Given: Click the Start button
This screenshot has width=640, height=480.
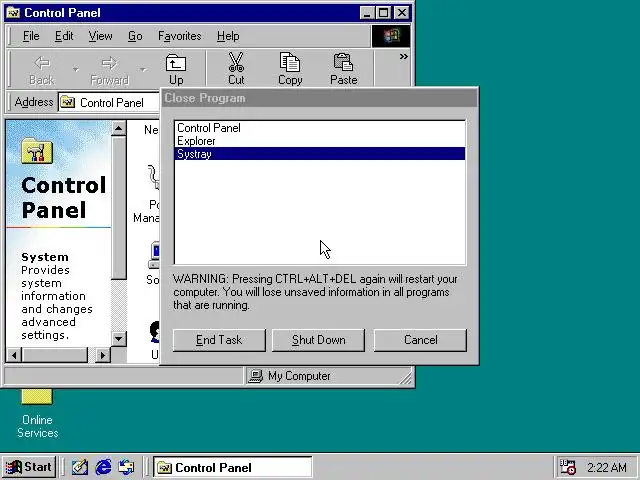Looking at the screenshot, I should [29, 467].
